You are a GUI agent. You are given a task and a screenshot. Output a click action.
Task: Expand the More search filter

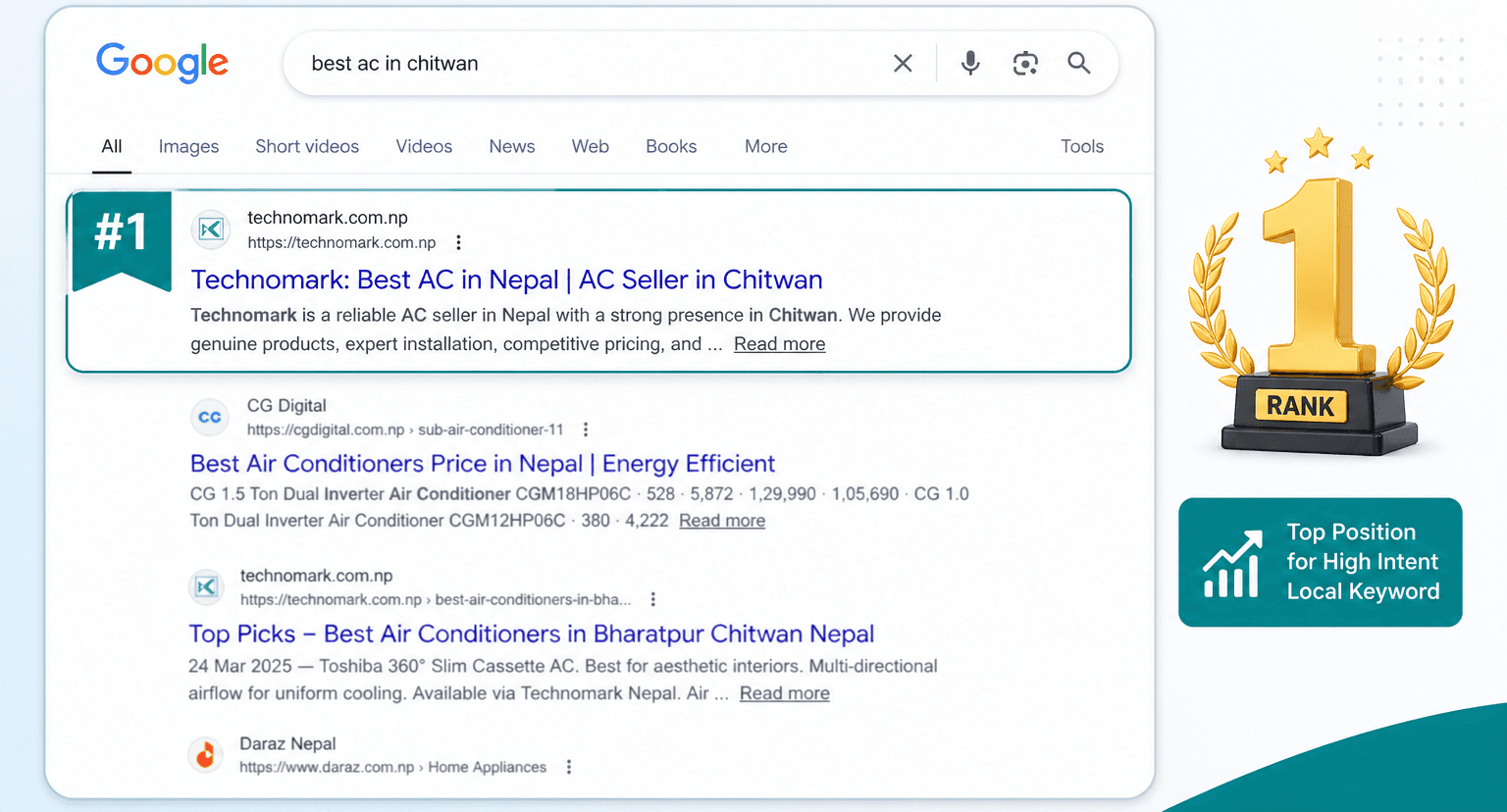pos(766,146)
